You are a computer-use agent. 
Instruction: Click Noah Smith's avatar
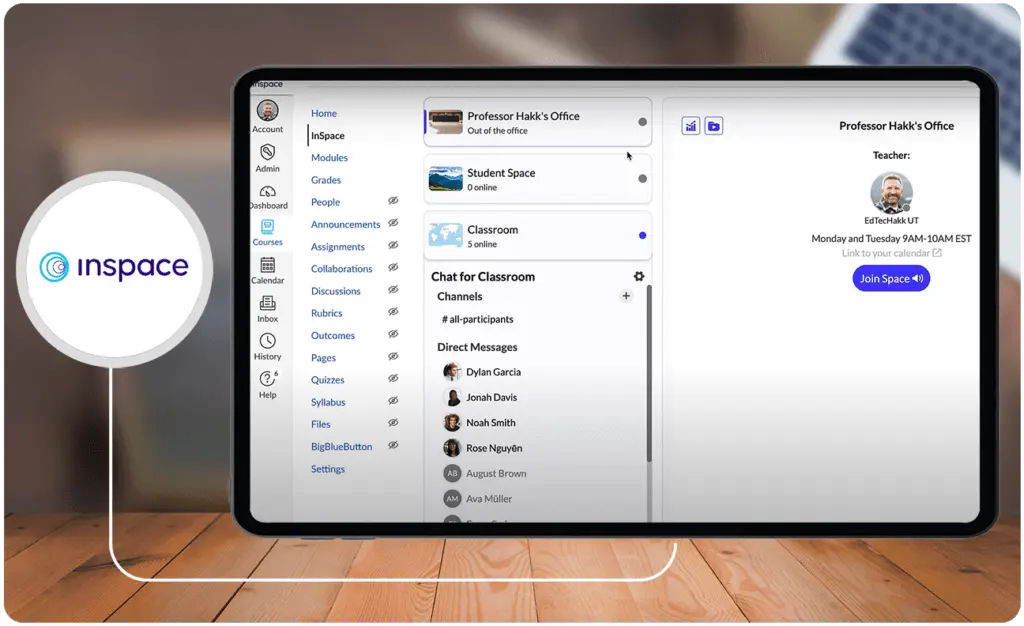pos(452,422)
